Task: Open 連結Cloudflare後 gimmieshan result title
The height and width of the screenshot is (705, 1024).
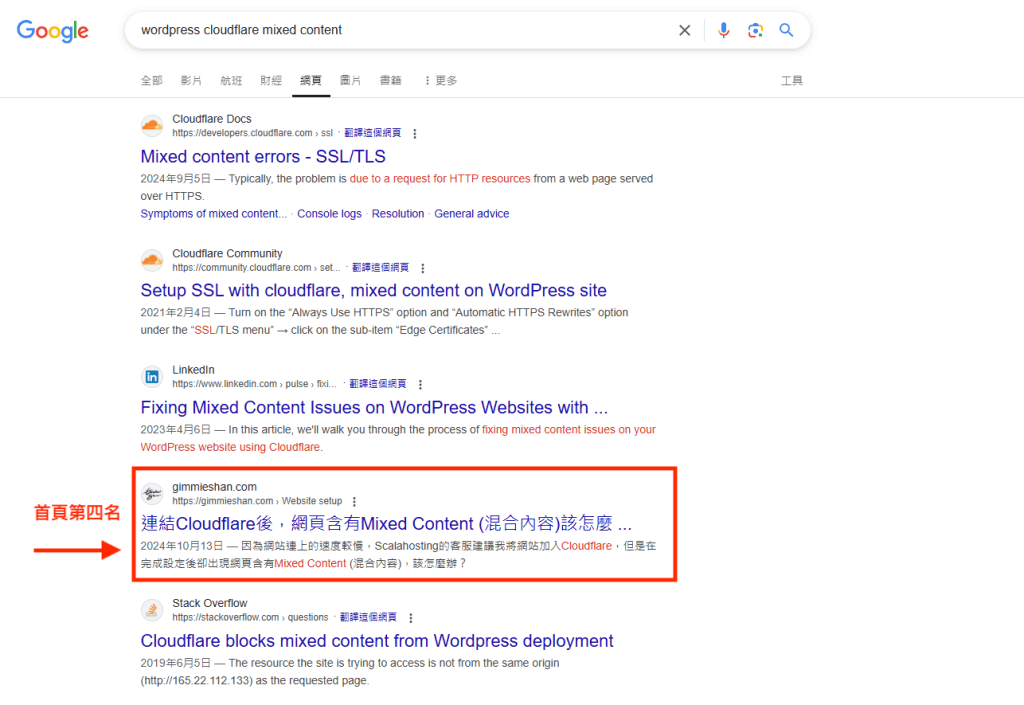Action: (x=386, y=524)
